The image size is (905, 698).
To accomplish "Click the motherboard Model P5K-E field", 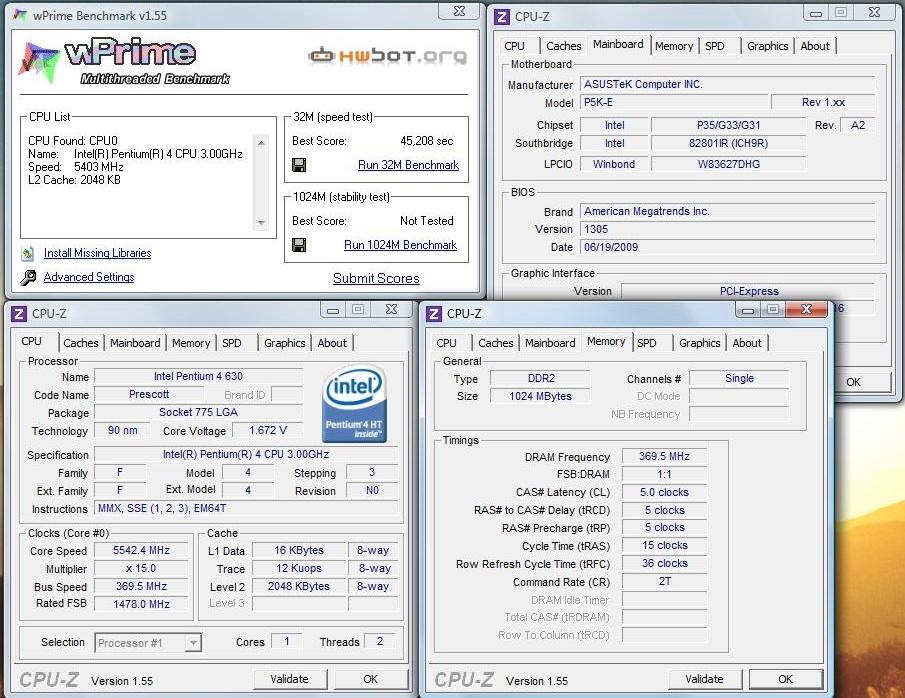I will point(674,102).
